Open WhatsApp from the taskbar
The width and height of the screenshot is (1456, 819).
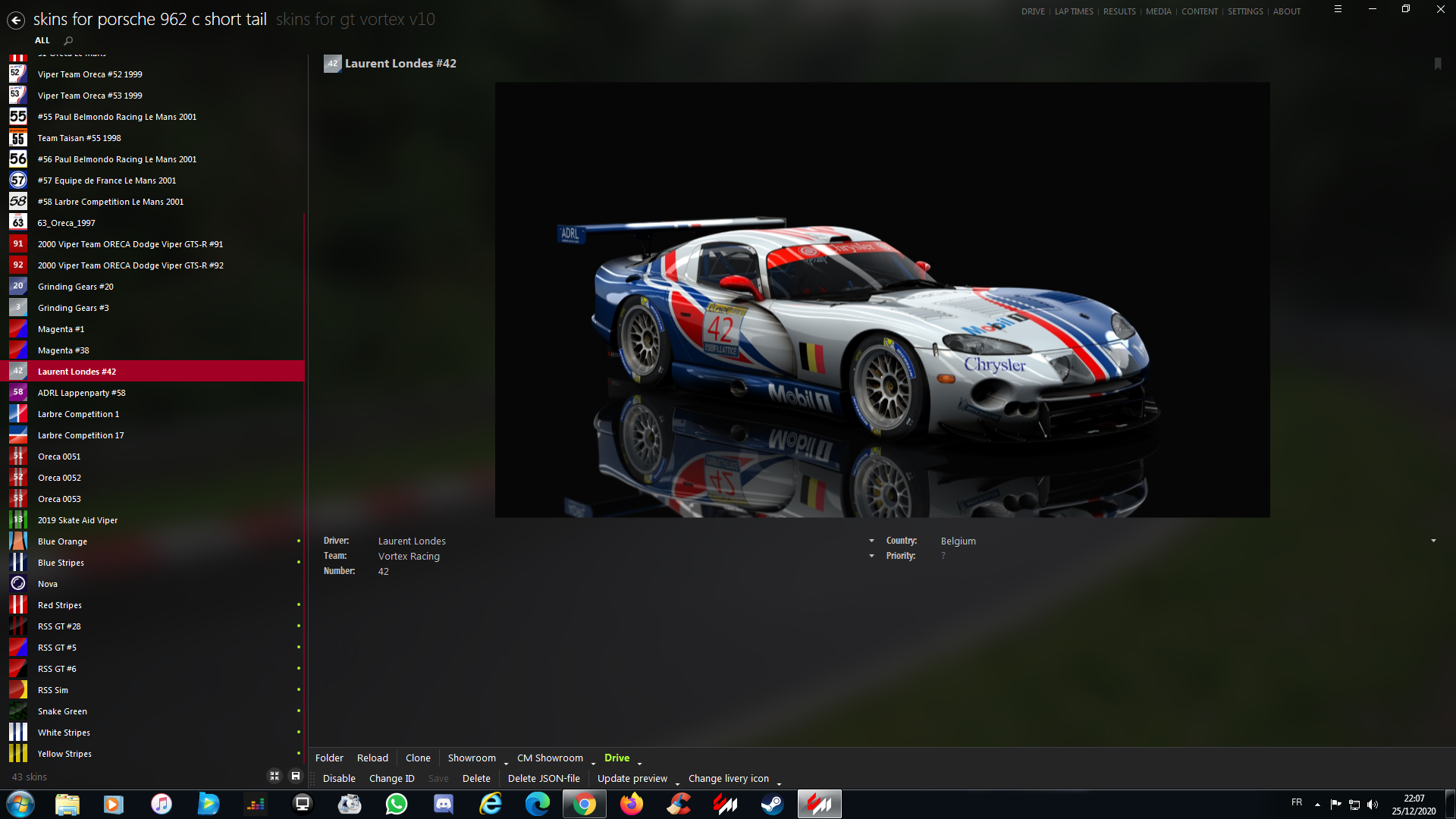point(397,804)
